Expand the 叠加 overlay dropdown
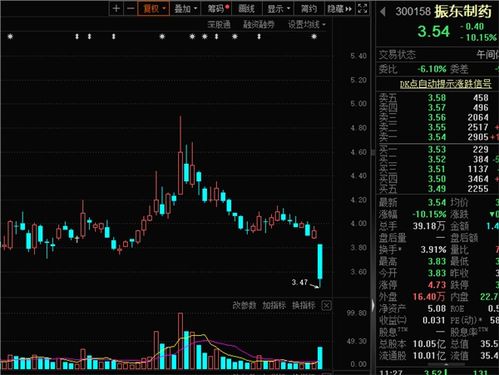Screen dimensions: 499x375 (186, 9)
